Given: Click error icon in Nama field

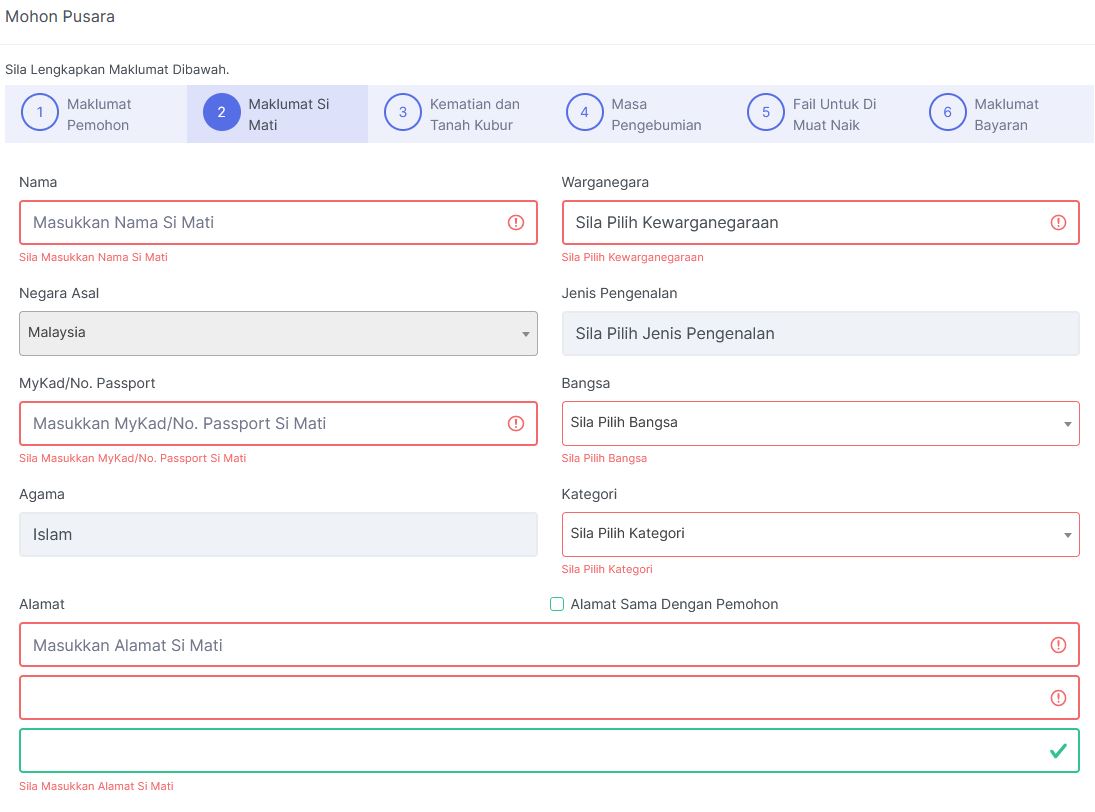Looking at the screenshot, I should (x=516, y=223).
